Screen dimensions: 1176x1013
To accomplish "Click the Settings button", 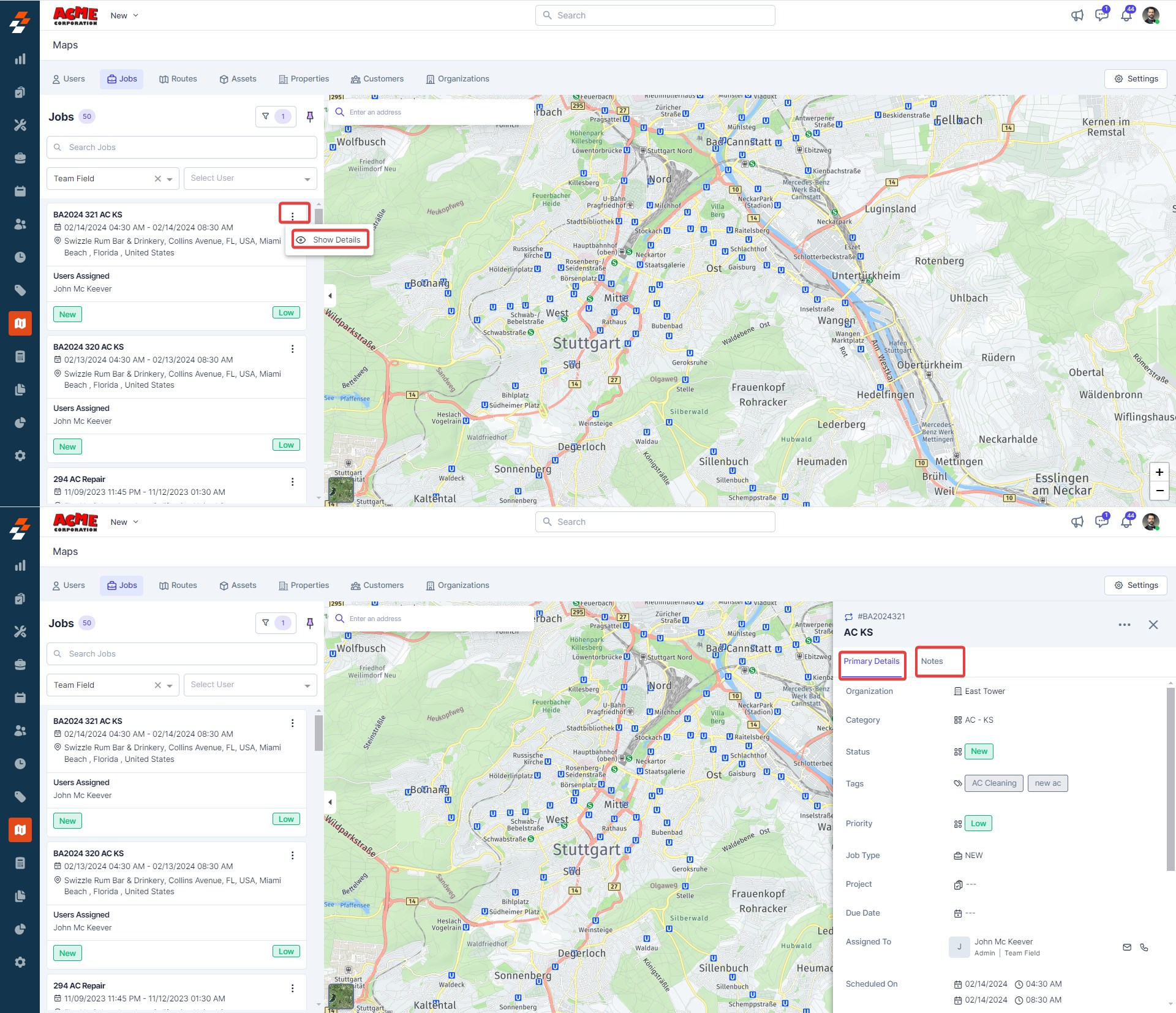I will tap(1136, 79).
